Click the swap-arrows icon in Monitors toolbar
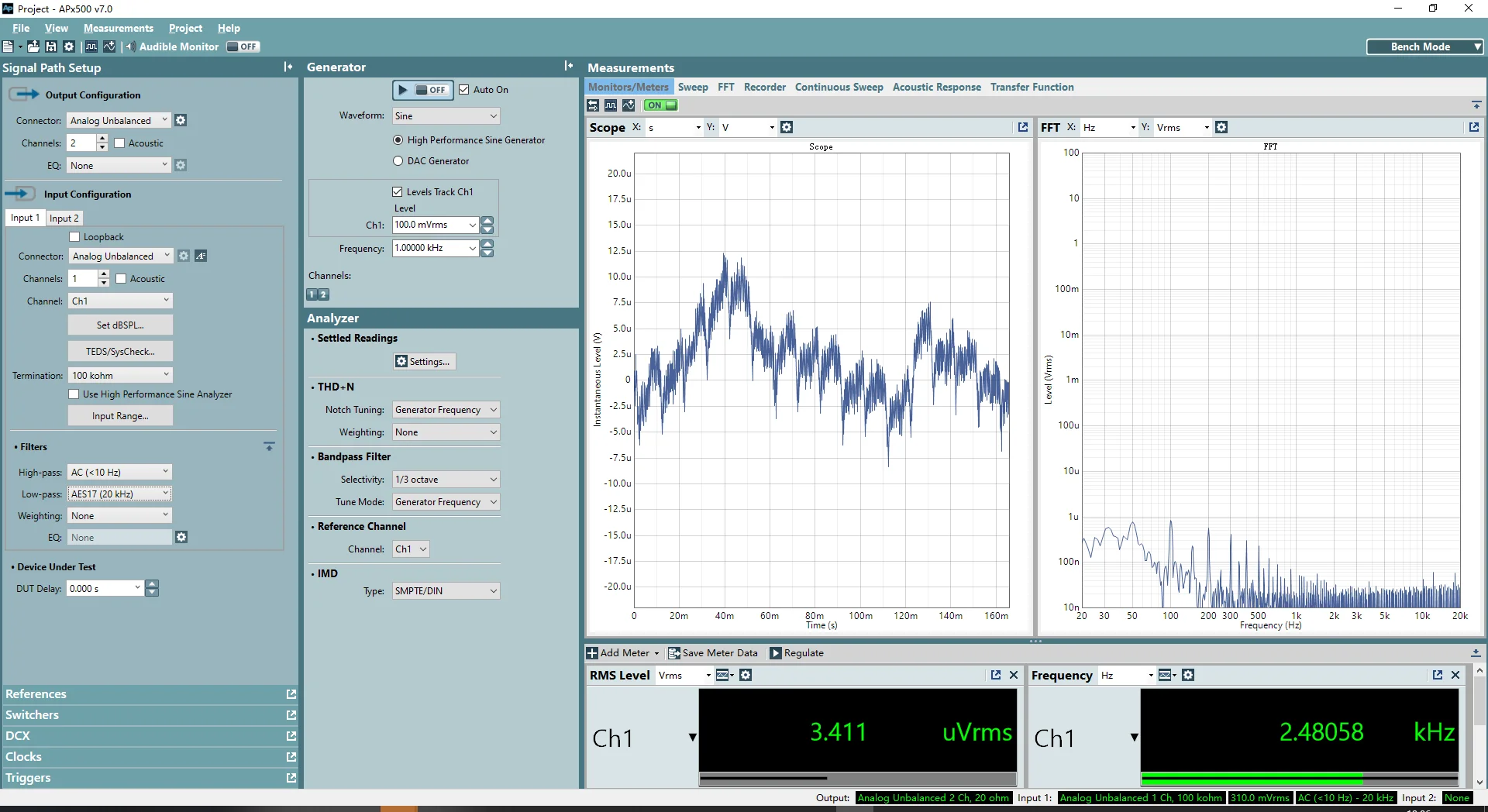The image size is (1488, 812). [593, 105]
